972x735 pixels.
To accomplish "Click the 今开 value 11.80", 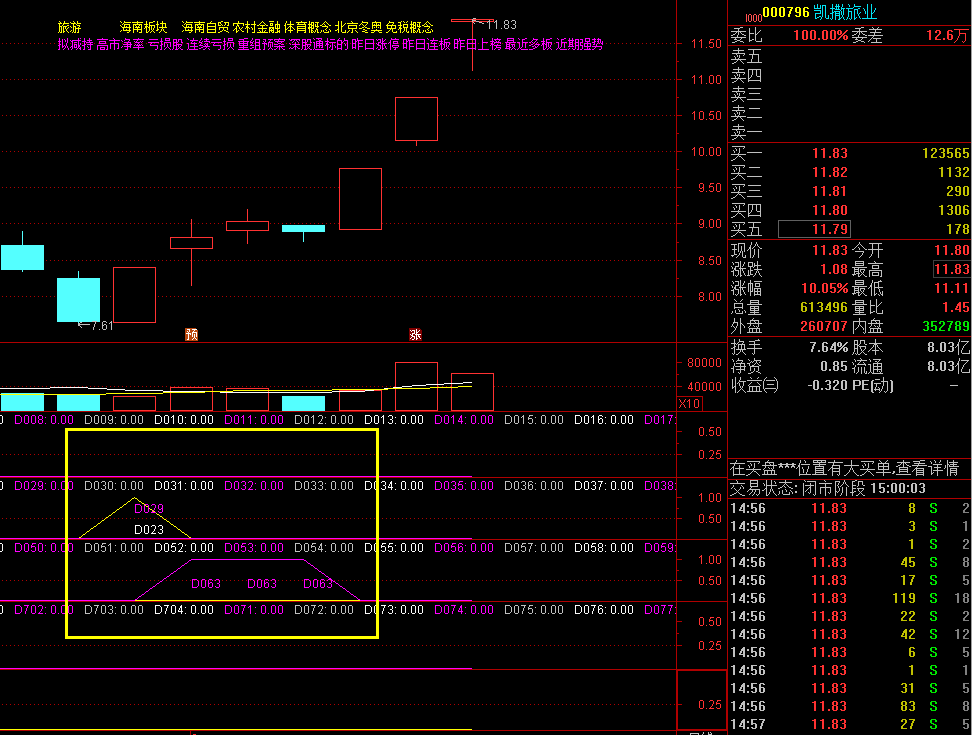I will [952, 250].
